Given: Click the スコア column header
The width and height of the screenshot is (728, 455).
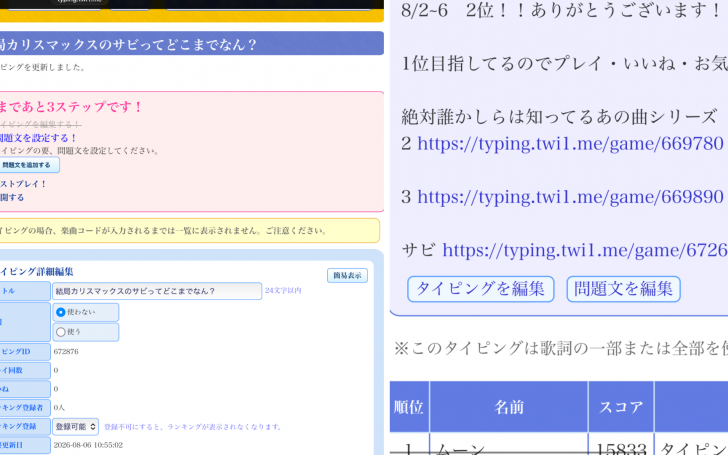Looking at the screenshot, I should coord(621,407).
